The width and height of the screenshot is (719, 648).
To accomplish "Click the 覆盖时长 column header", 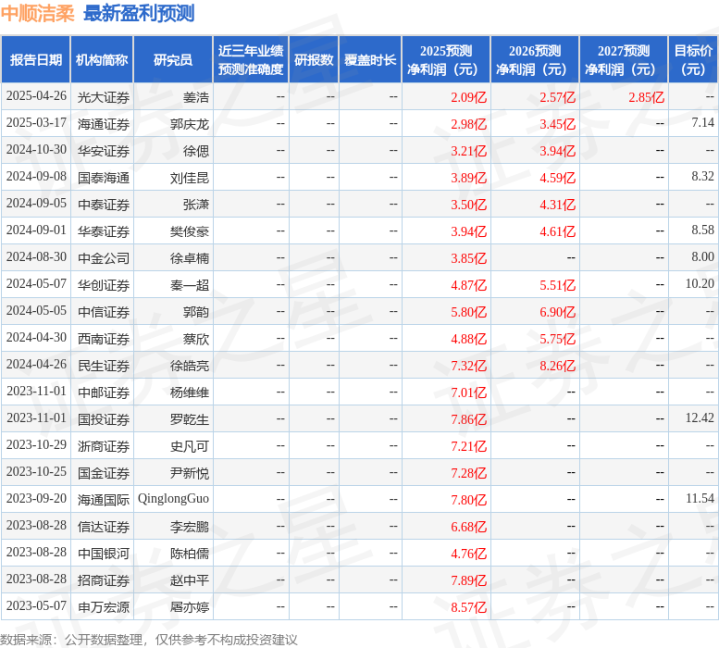I will (370, 60).
